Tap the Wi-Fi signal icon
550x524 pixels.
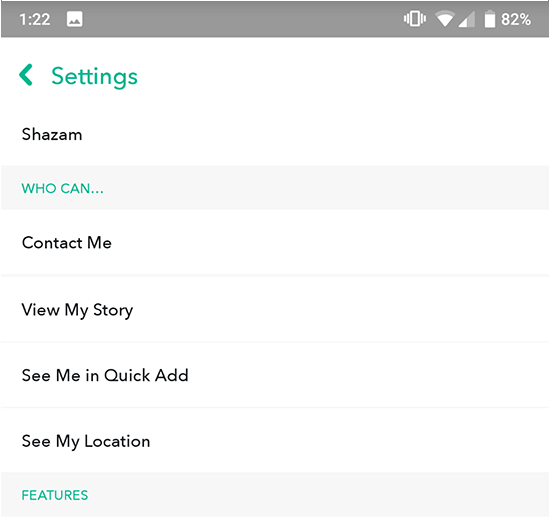coord(445,19)
